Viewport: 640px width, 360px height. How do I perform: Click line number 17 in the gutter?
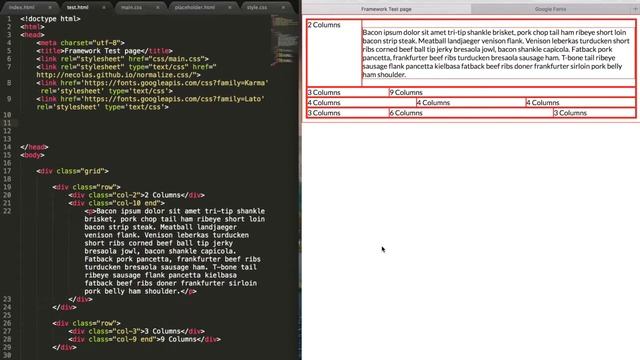point(7,171)
